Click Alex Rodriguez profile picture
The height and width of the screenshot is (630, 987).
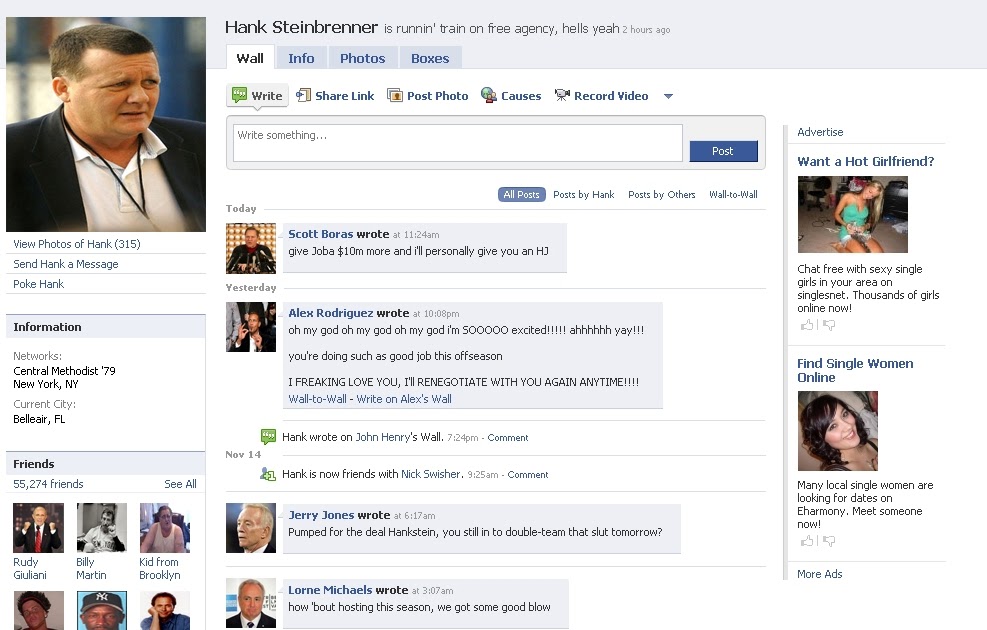[x=251, y=327]
